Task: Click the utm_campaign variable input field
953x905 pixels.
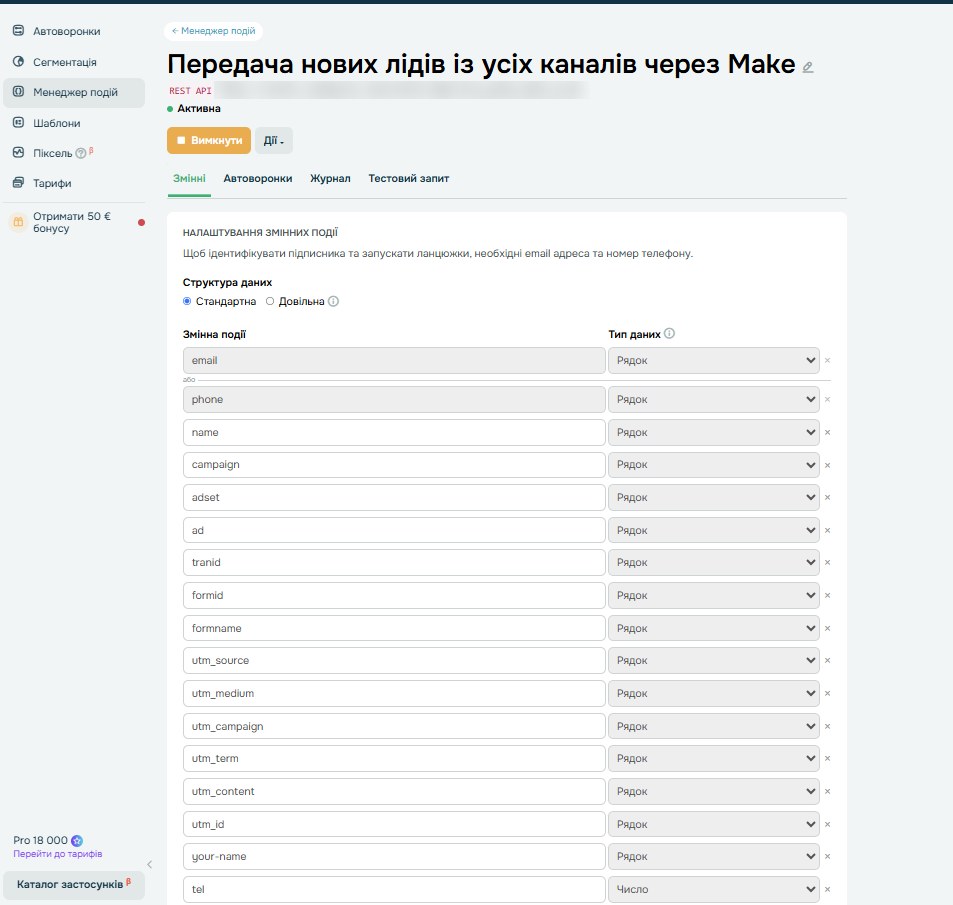Action: (394, 726)
